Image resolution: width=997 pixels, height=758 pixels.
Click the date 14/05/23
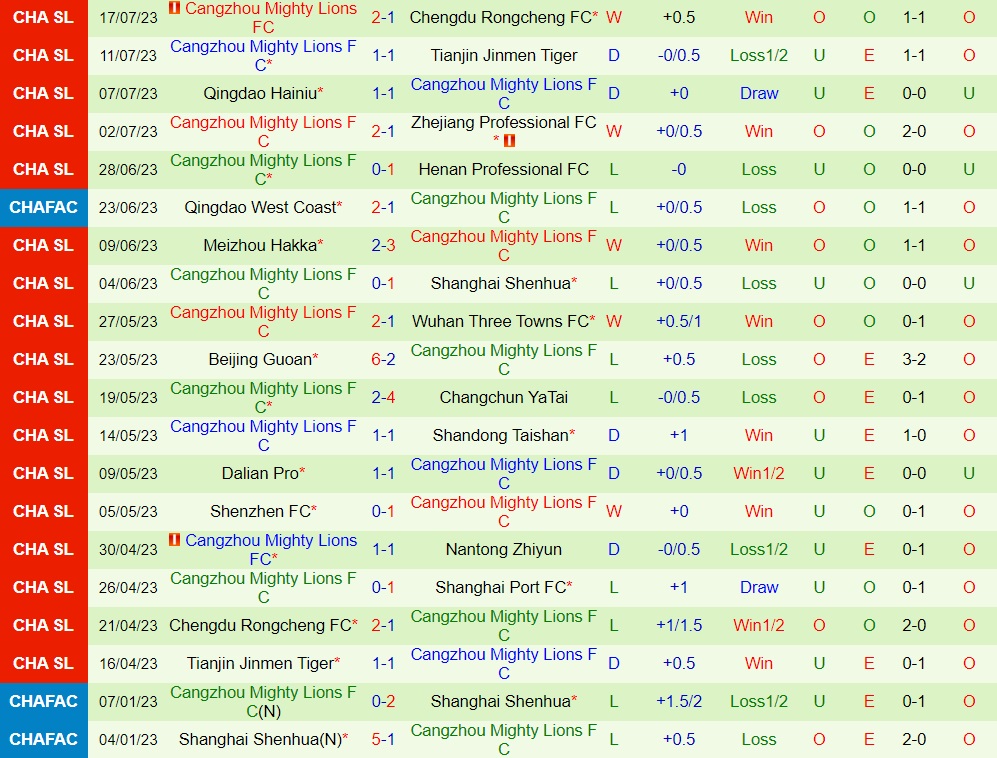pos(128,435)
